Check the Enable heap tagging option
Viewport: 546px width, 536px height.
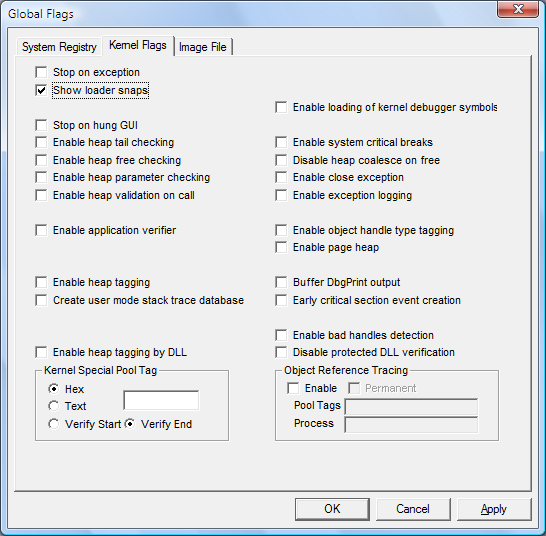[41, 282]
